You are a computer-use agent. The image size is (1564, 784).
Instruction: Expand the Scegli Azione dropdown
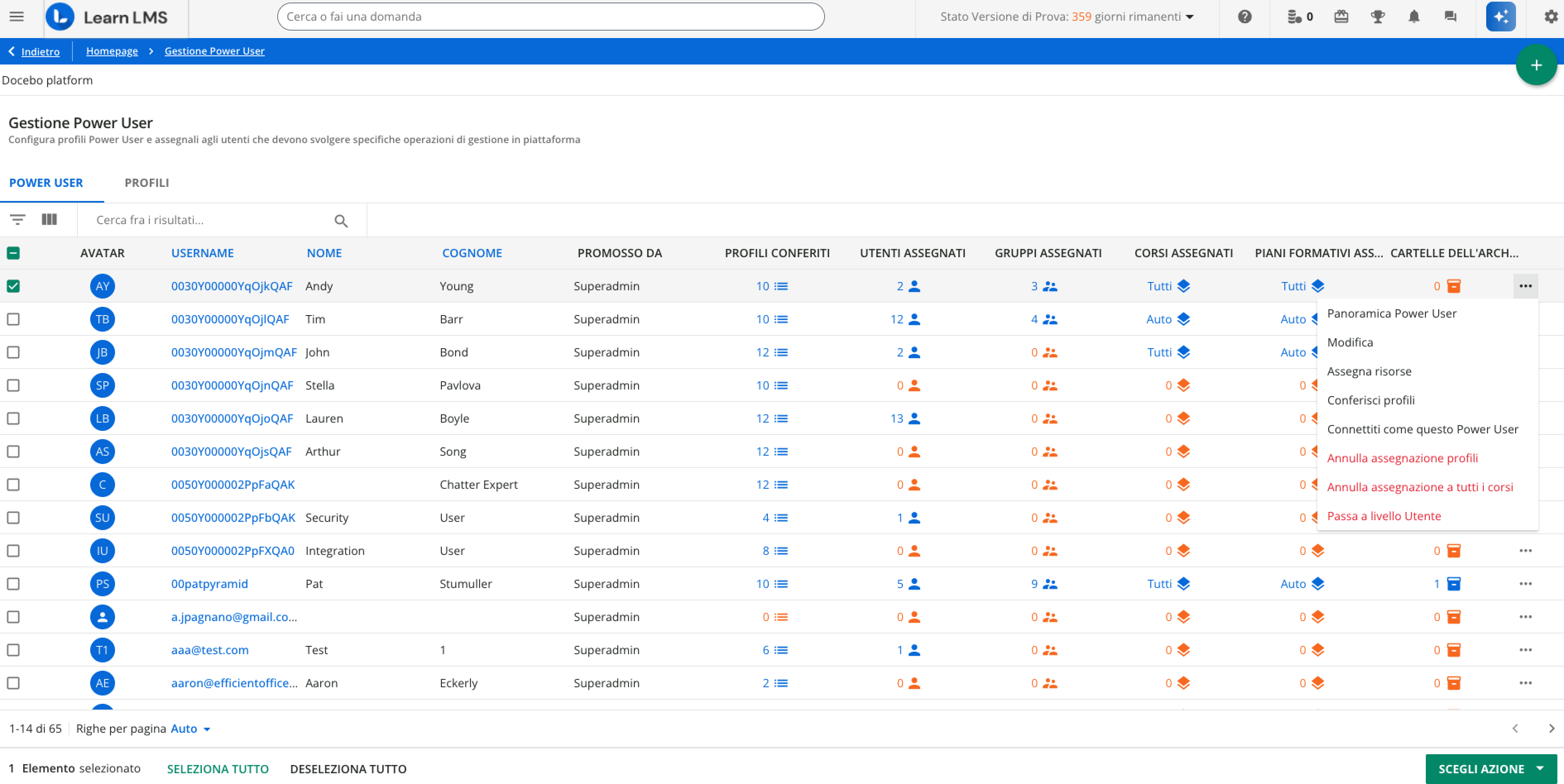tap(1490, 768)
